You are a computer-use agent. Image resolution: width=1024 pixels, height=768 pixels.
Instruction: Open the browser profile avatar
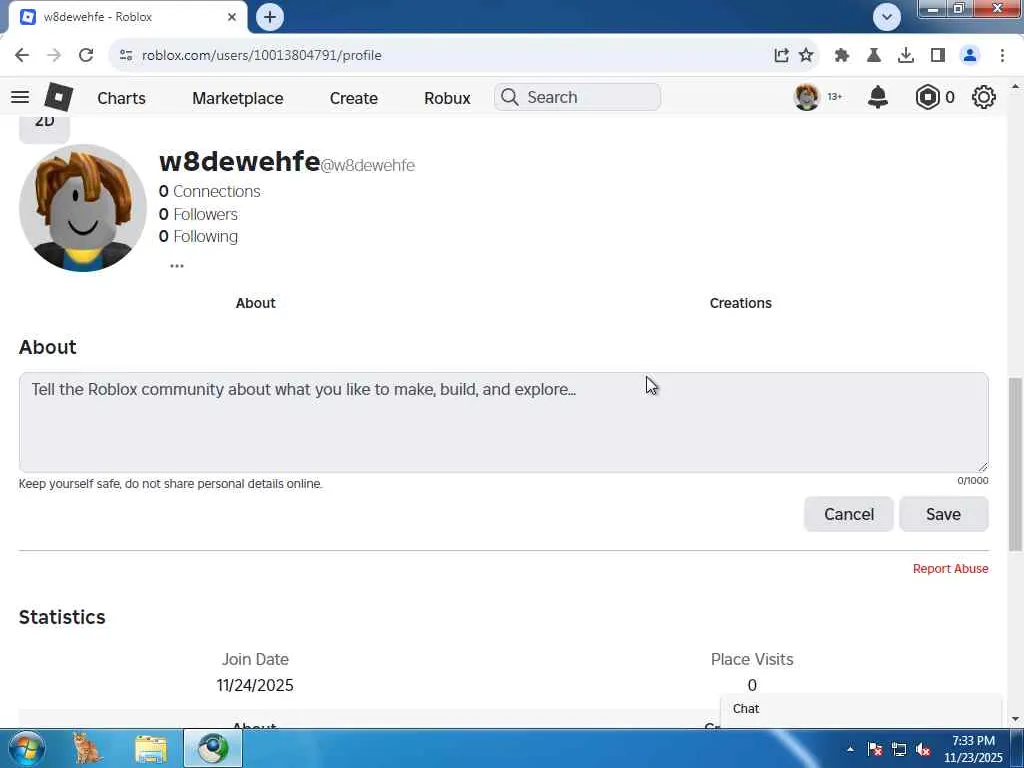(970, 55)
